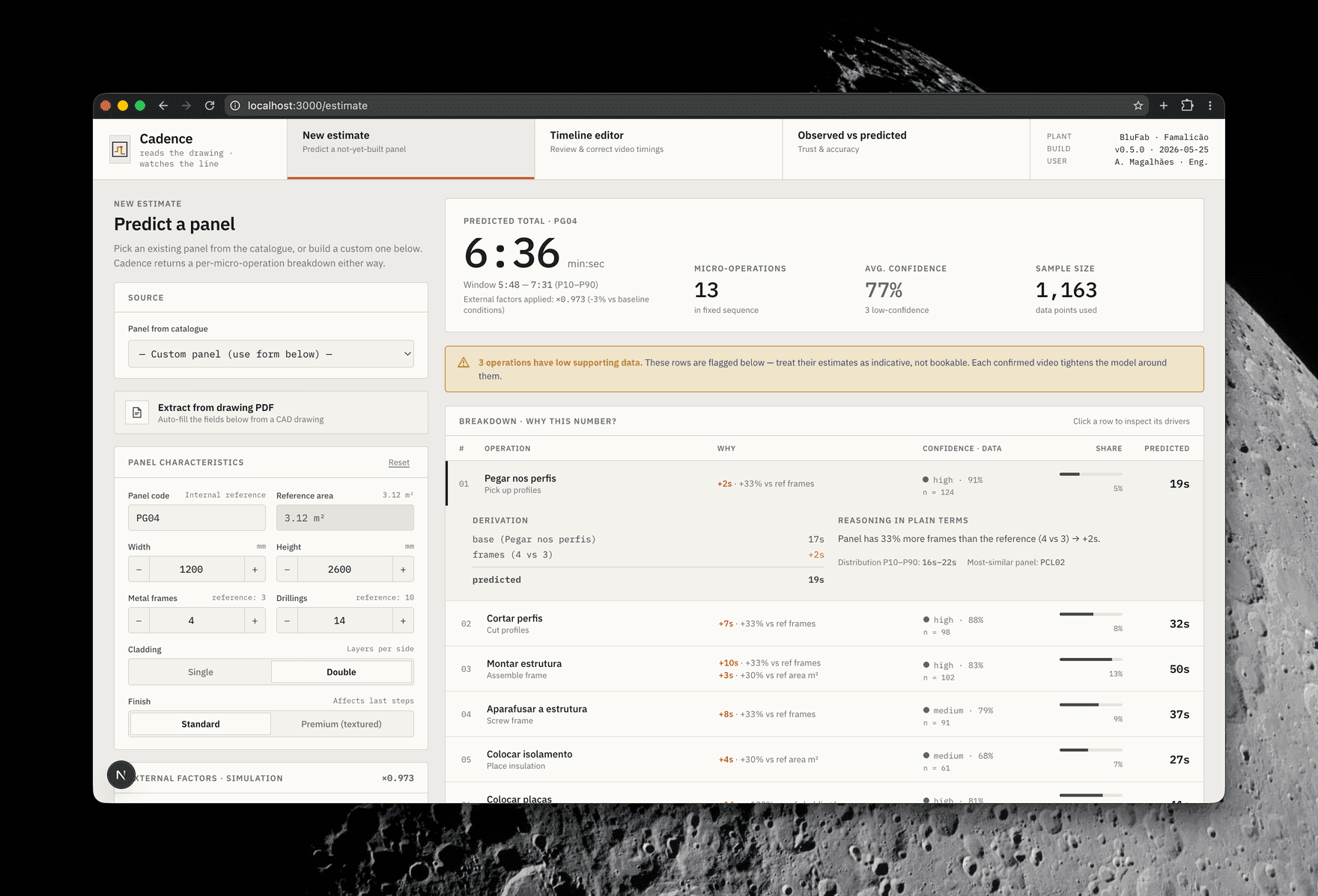Click the Reference area field
The width and height of the screenshot is (1318, 896).
pyautogui.click(x=344, y=518)
